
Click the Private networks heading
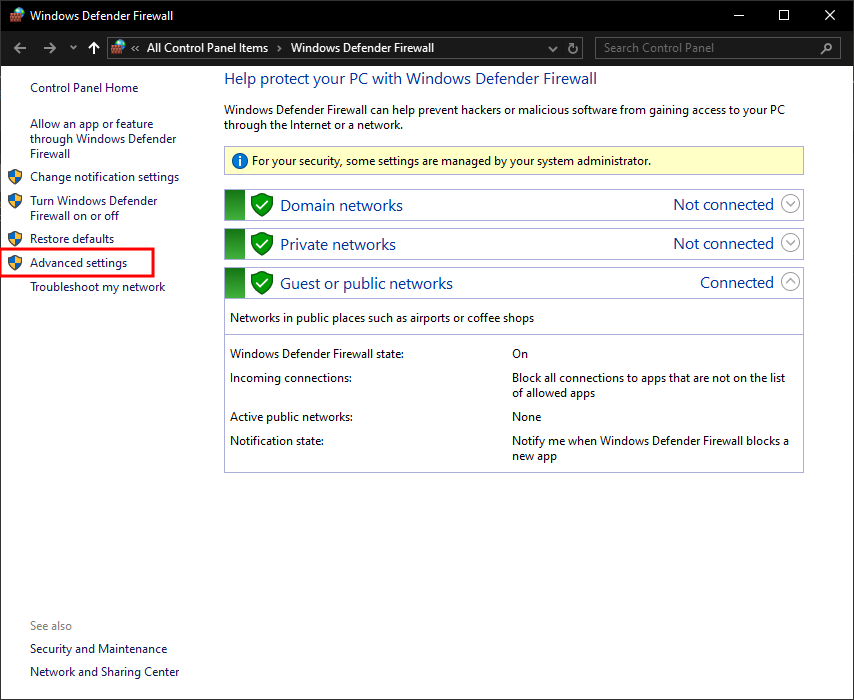338,245
